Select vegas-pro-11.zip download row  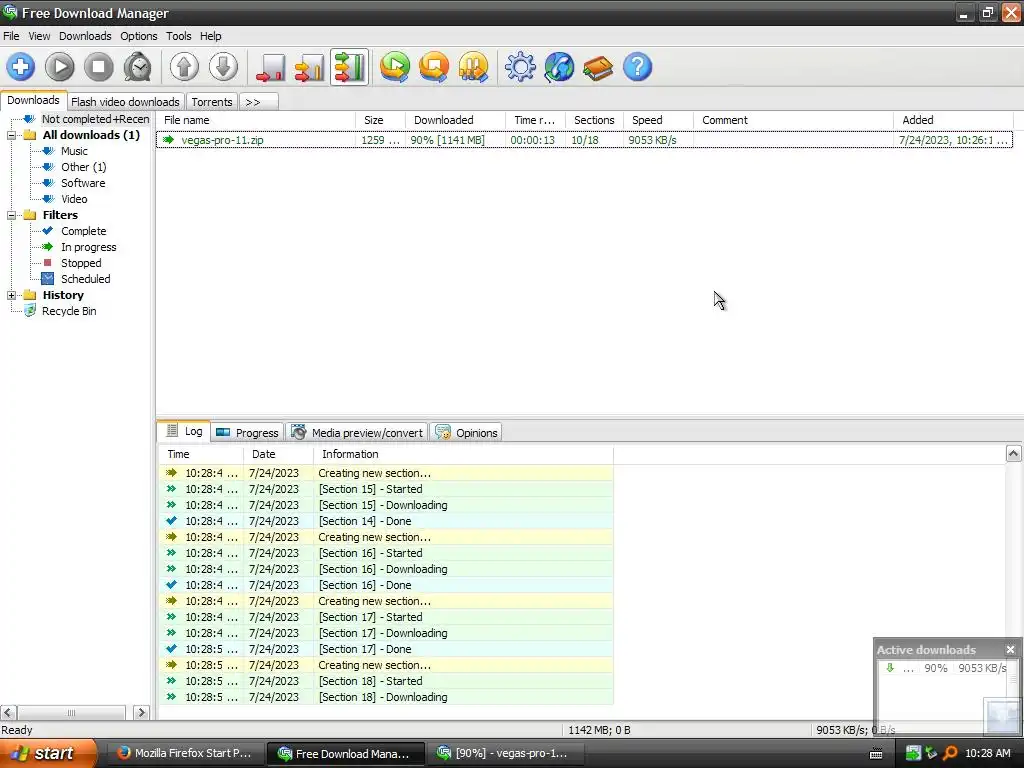pos(584,140)
